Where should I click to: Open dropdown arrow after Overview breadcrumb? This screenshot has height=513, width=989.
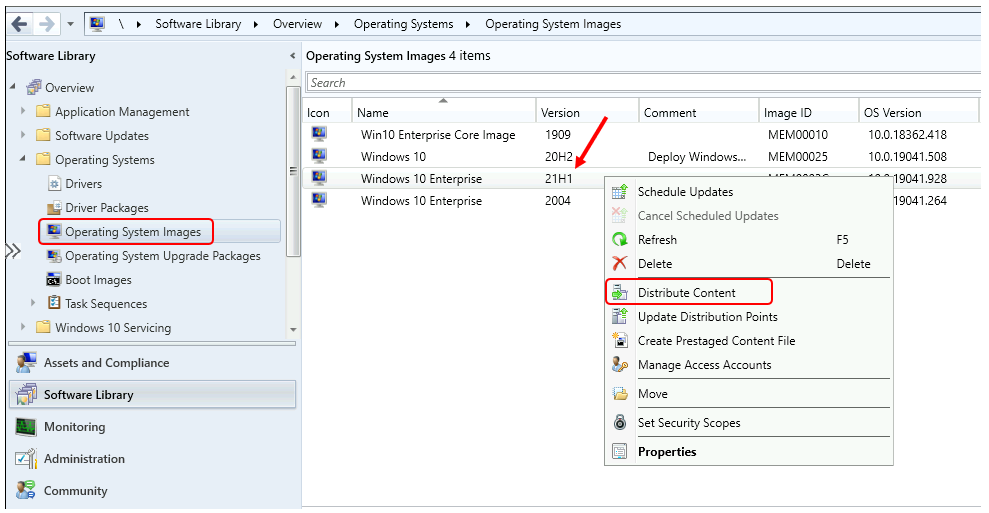(337, 25)
